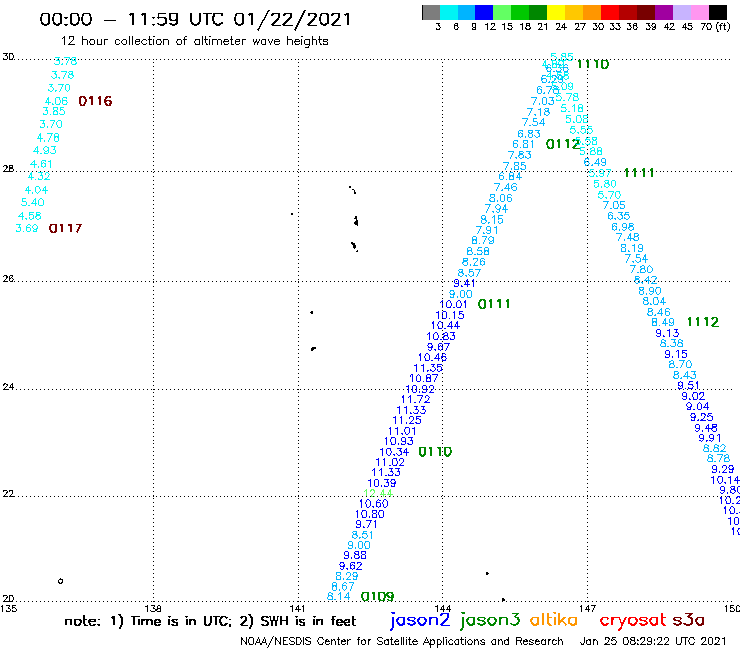This screenshot has height=650, width=740.
Task: Click the wave height value '8.79'
Action: coord(483,240)
